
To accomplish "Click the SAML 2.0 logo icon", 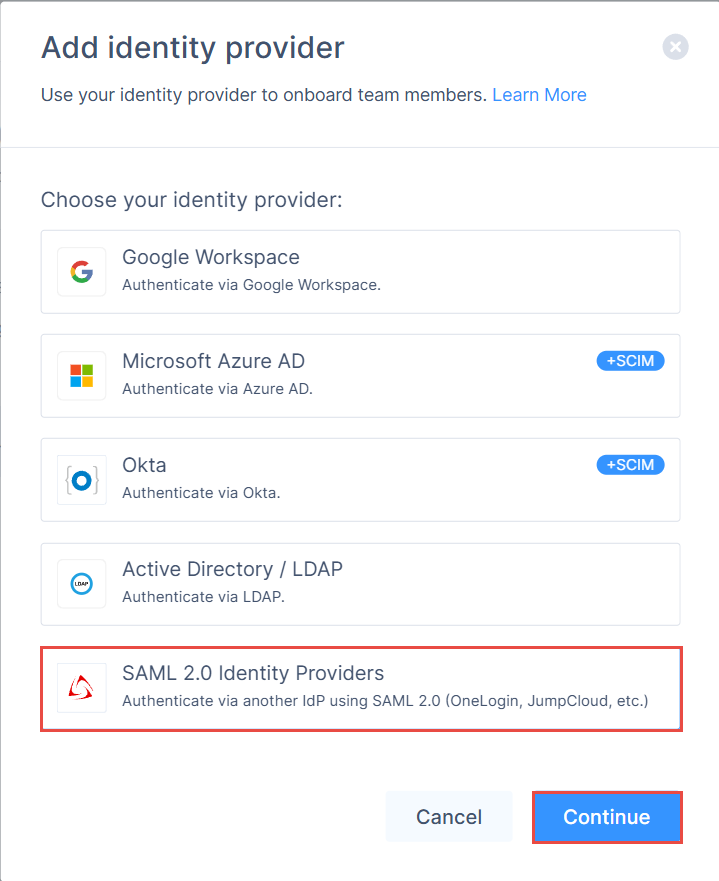I will coord(82,688).
